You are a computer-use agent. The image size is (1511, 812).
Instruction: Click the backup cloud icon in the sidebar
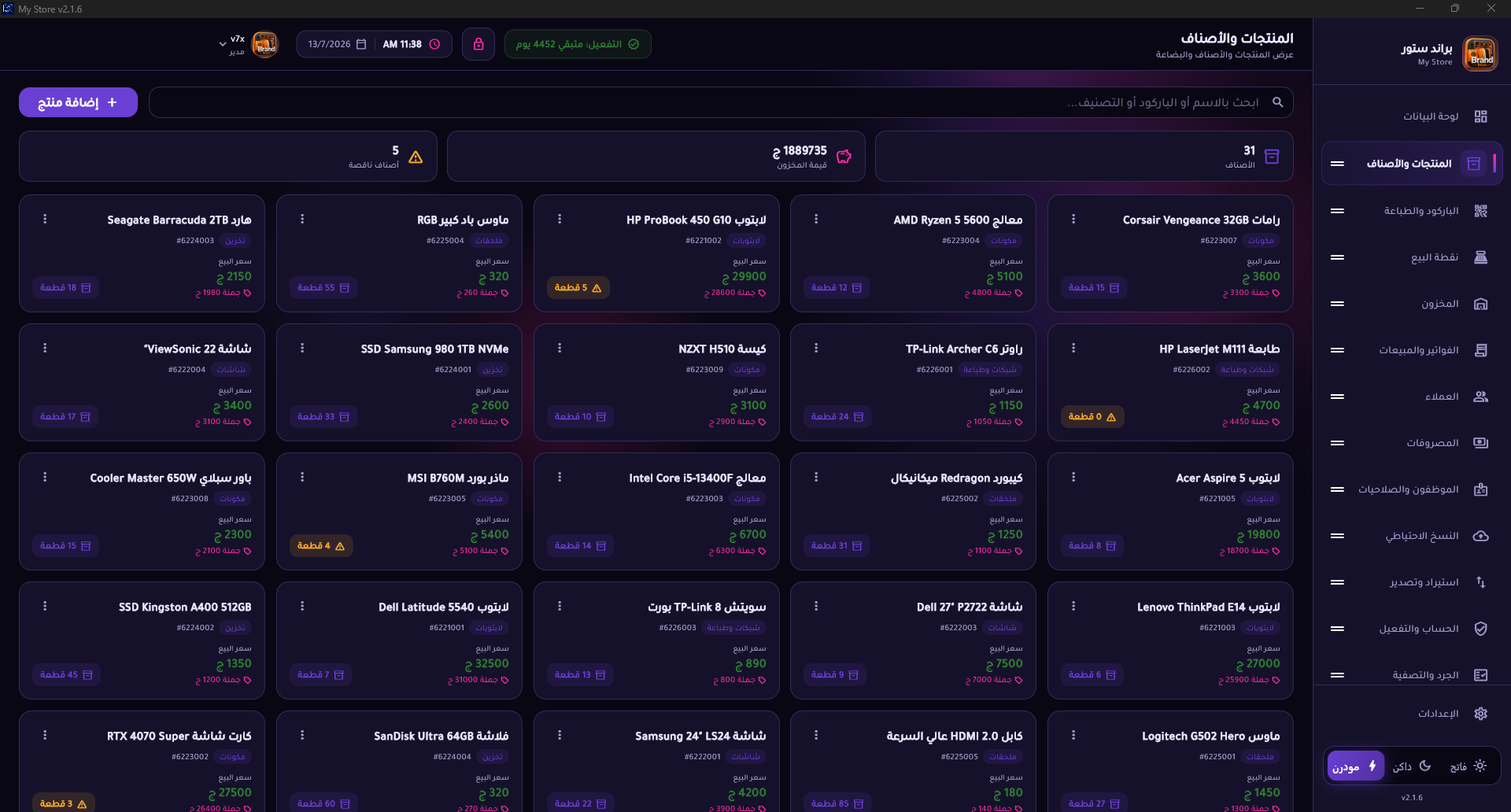coord(1480,536)
